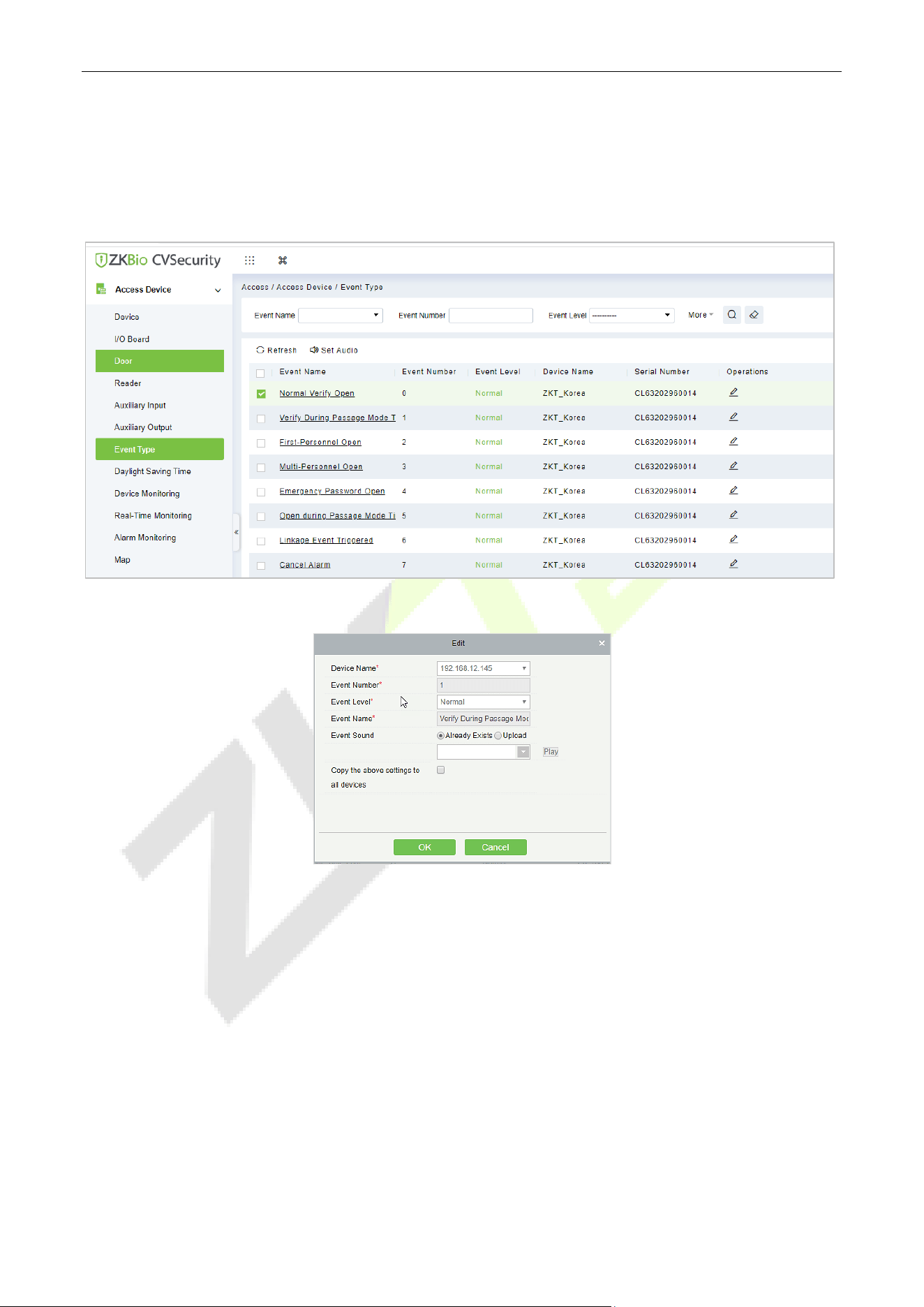924x1307 pixels.
Task: Open the Real-Time Monitoring menu item
Action: coord(153,515)
